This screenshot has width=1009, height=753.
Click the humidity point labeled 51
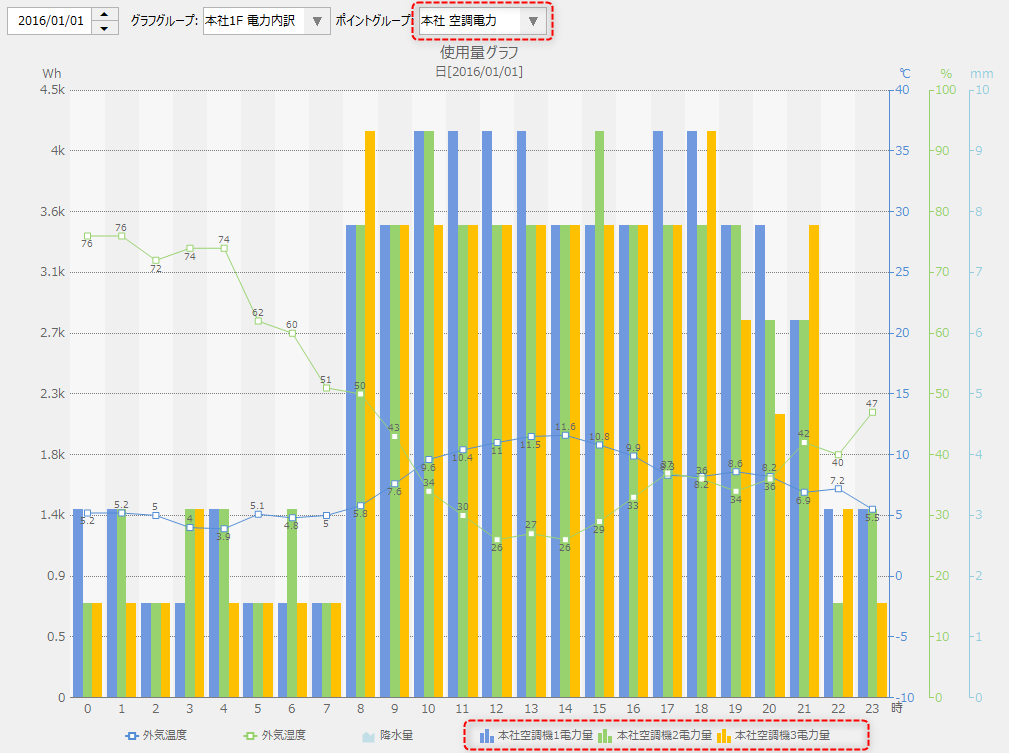click(x=326, y=387)
